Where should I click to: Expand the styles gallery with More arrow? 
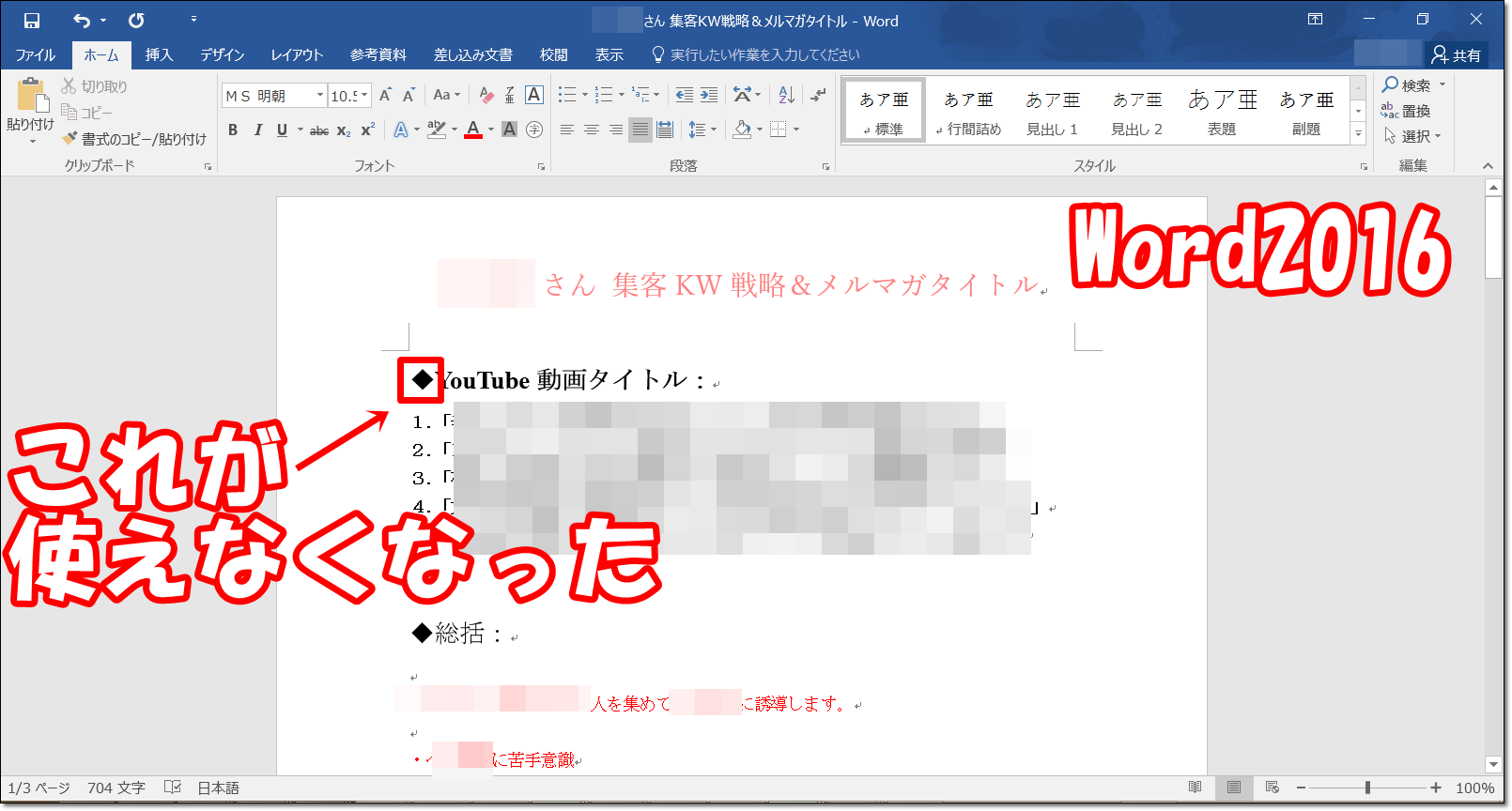(1358, 134)
